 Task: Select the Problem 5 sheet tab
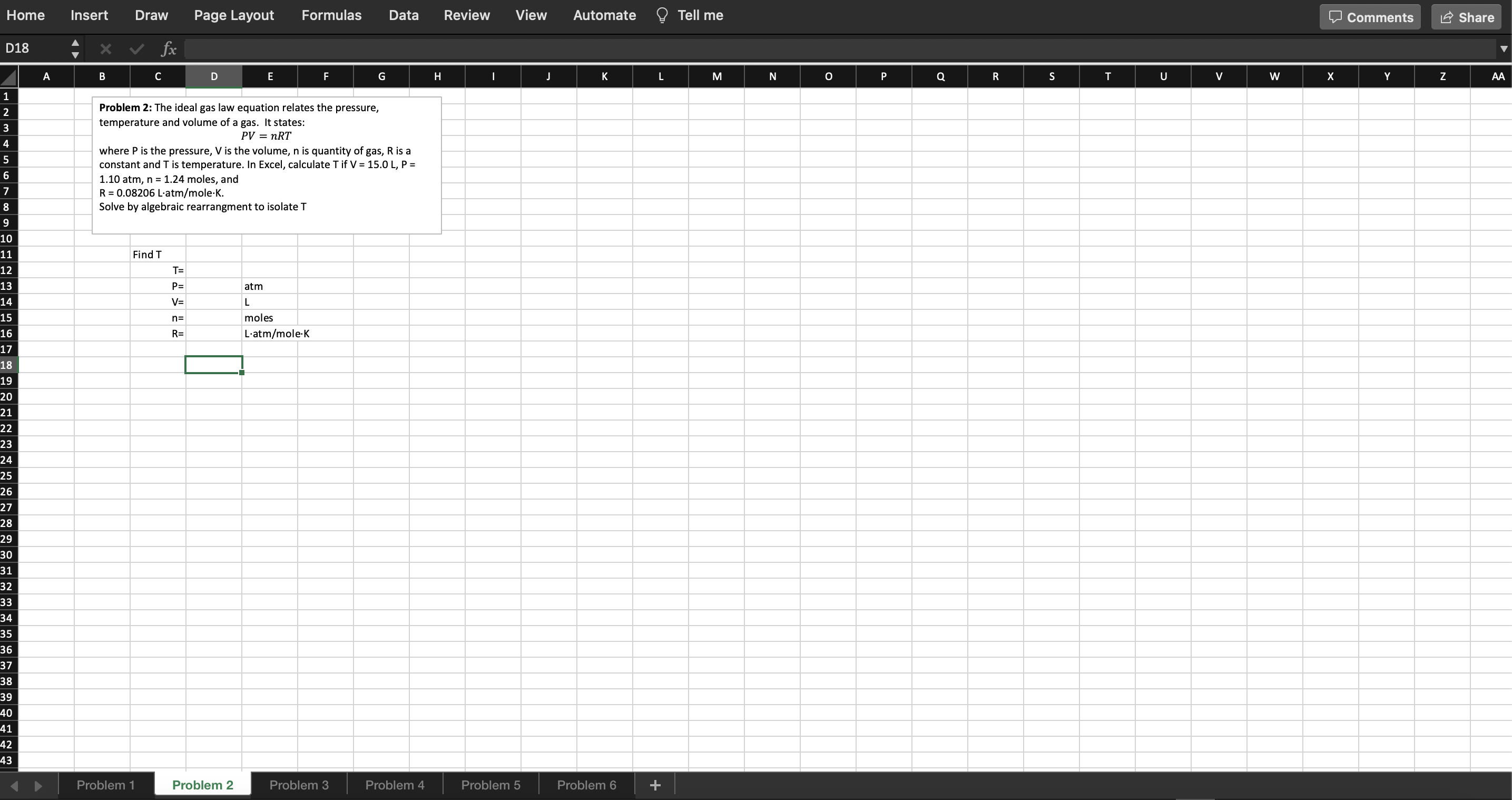pos(490,785)
